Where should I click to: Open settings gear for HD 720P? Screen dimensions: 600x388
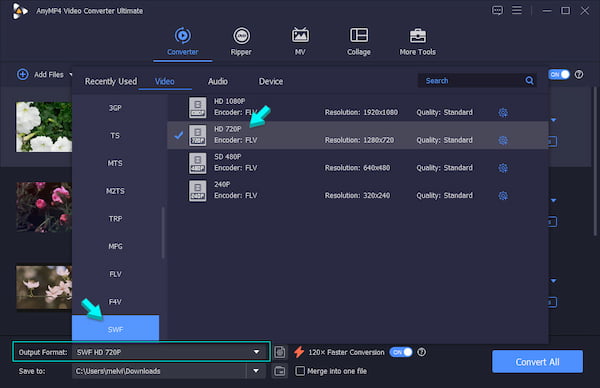[503, 140]
